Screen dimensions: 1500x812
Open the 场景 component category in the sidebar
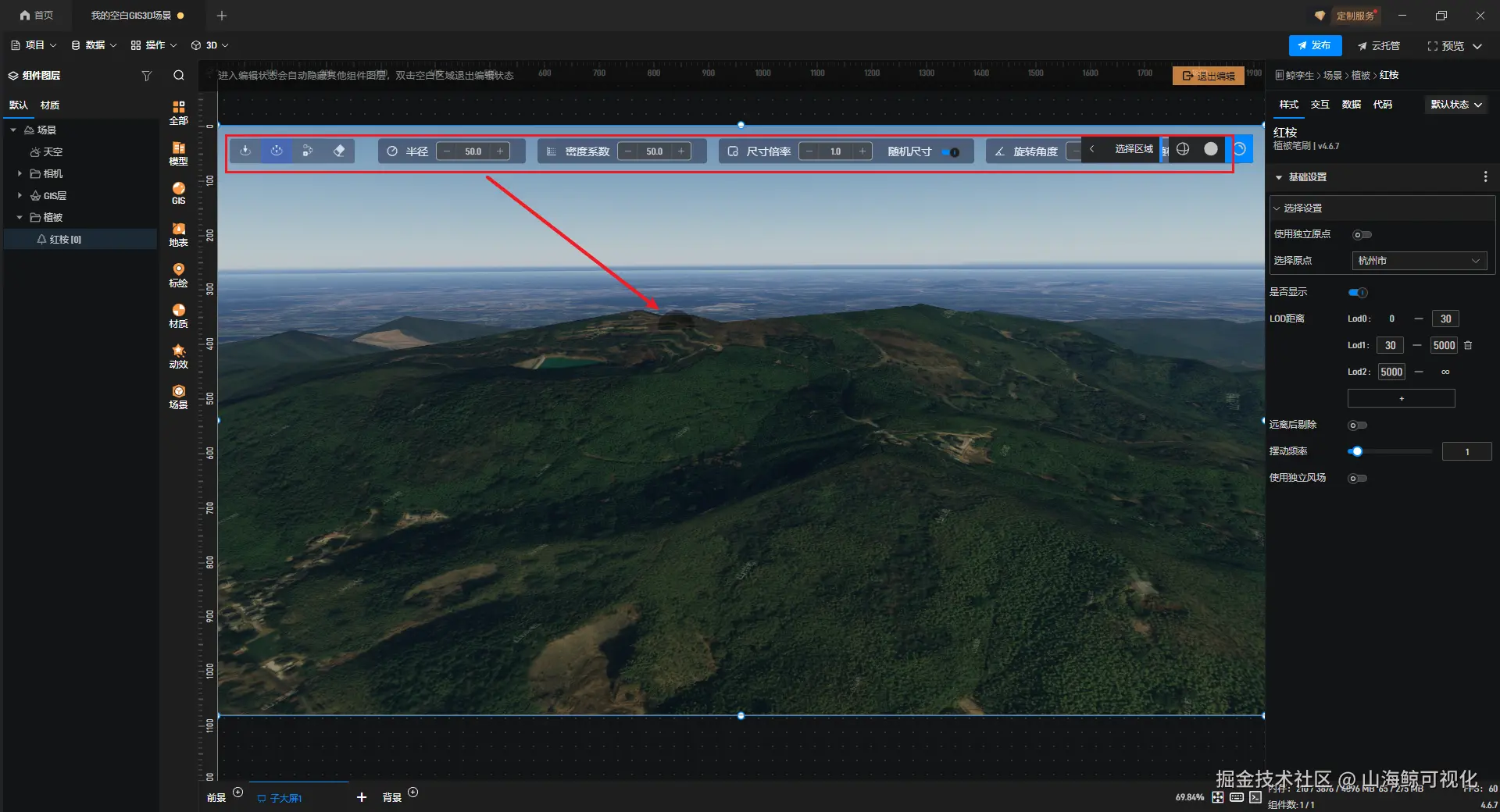pos(179,397)
